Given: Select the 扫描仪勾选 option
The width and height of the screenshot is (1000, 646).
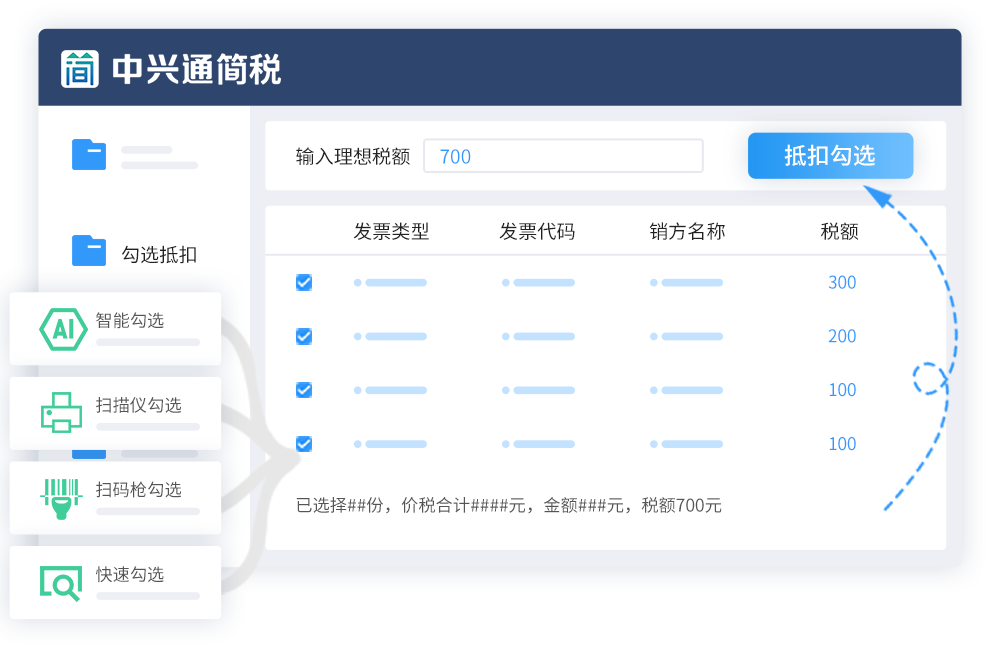Looking at the screenshot, I should click(115, 413).
